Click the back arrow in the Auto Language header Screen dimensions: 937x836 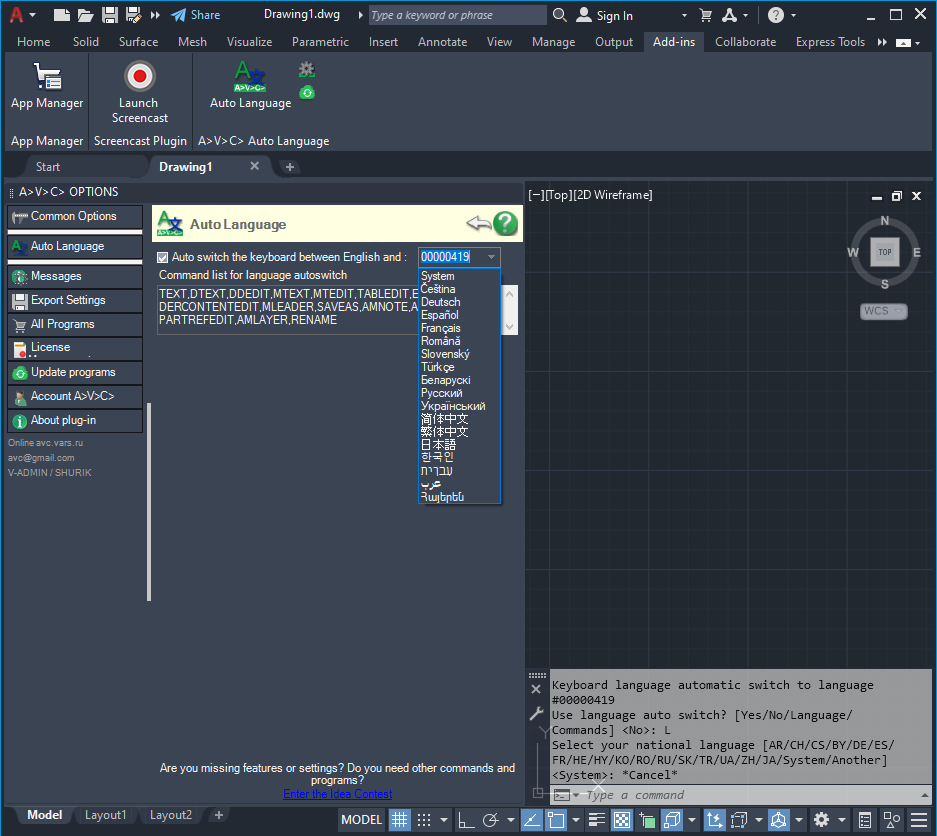[x=479, y=223]
